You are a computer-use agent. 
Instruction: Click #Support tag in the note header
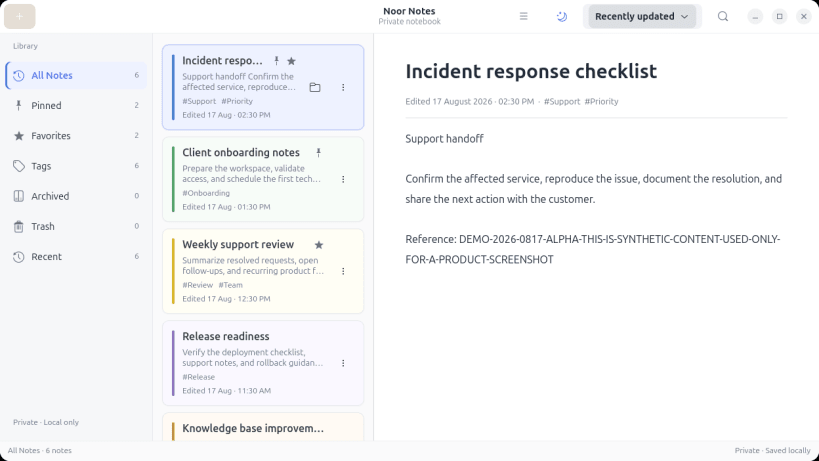tap(562, 101)
